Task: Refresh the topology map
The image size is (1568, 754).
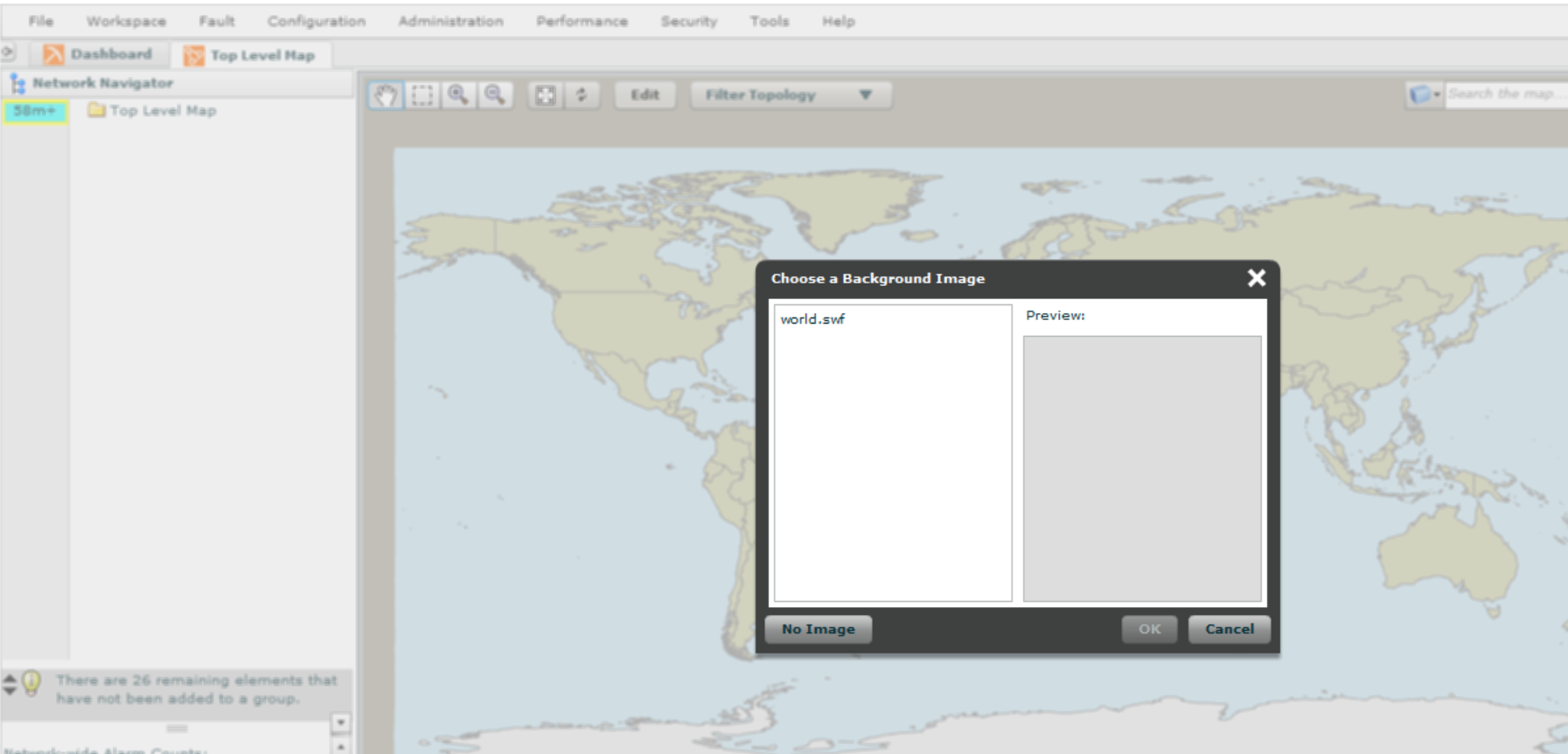Action: coord(582,94)
